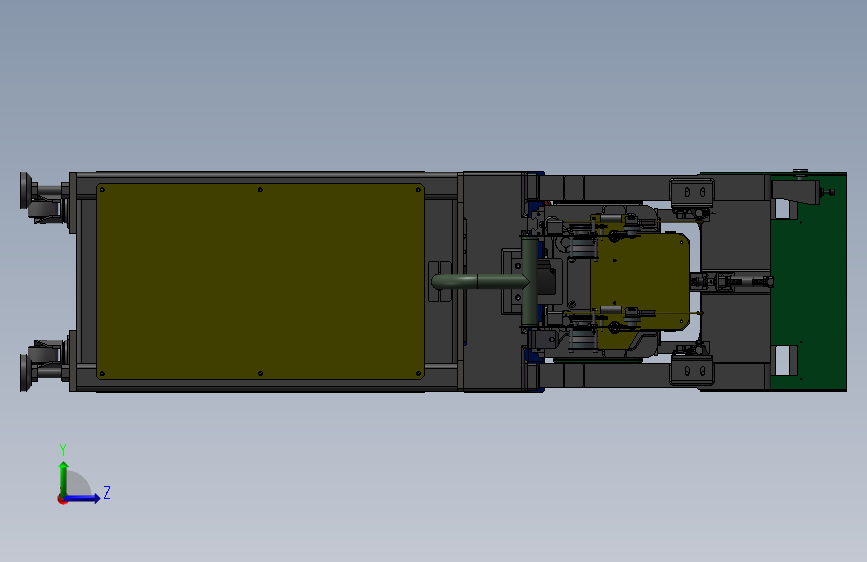Screen dimensions: 867x562
Task: Select the large olive rectangular cover plate
Action: tap(260, 282)
